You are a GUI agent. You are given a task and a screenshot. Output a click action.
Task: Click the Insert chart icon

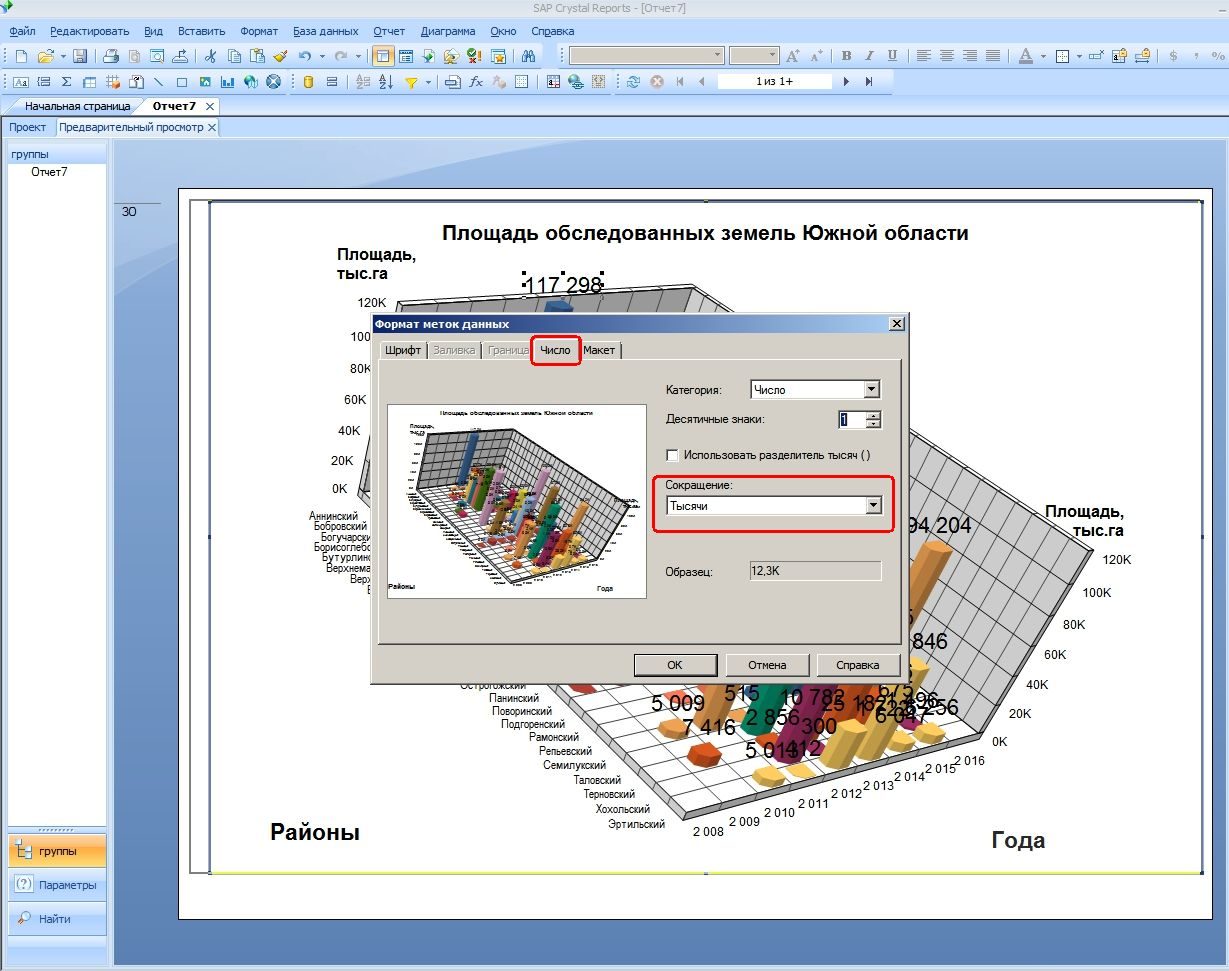click(228, 82)
